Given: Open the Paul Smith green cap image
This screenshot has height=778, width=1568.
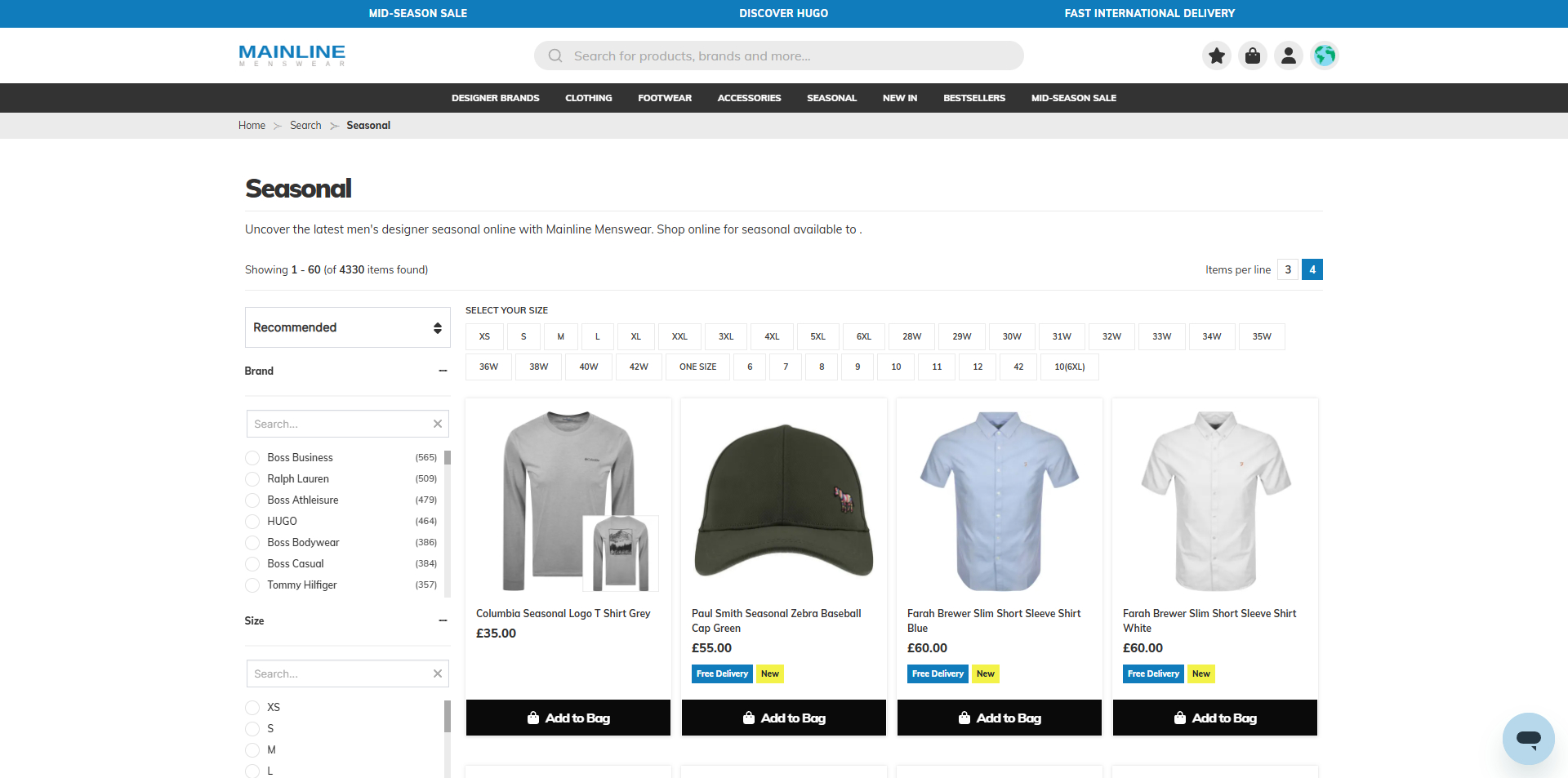Looking at the screenshot, I should [x=784, y=500].
